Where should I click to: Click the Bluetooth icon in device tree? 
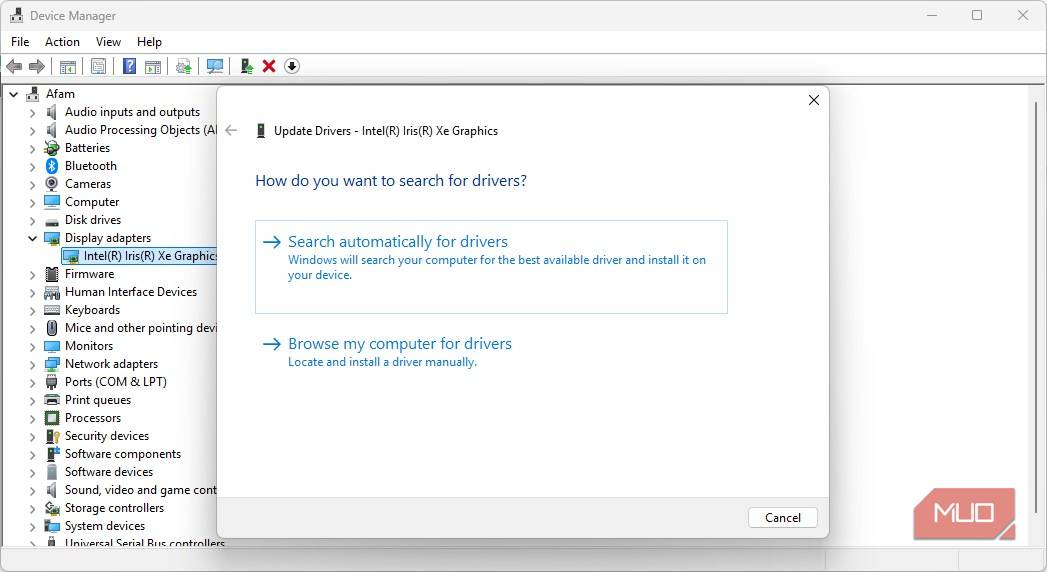[x=52, y=166]
